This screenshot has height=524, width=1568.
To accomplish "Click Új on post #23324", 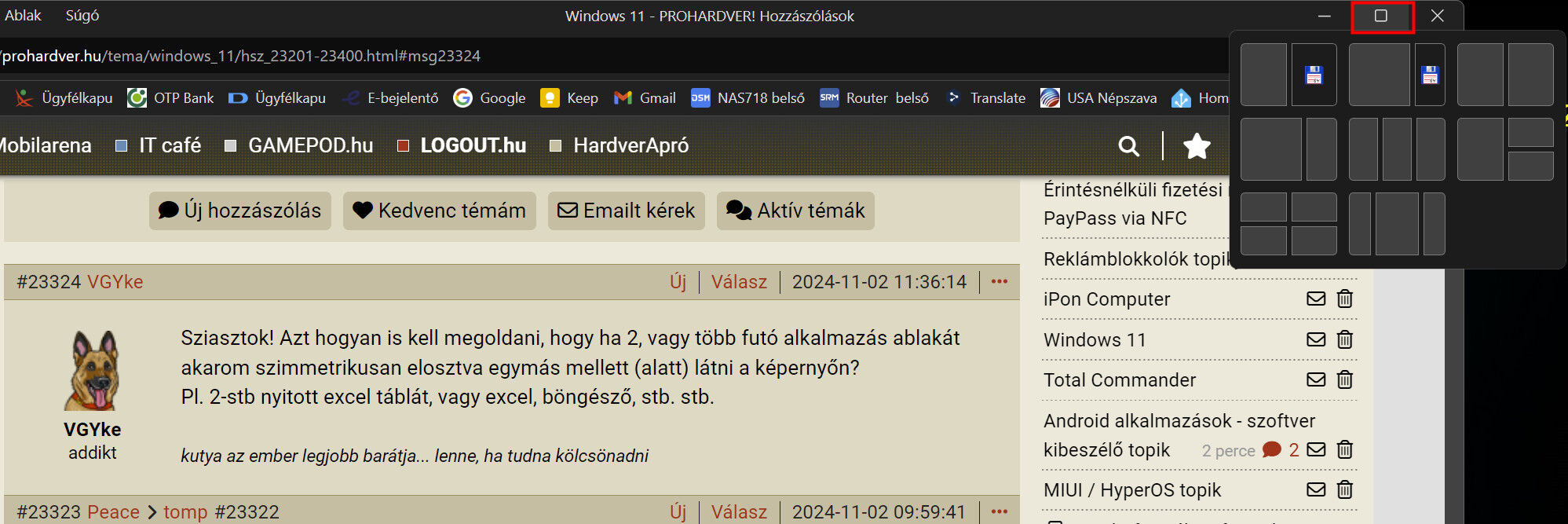I will coord(678,282).
